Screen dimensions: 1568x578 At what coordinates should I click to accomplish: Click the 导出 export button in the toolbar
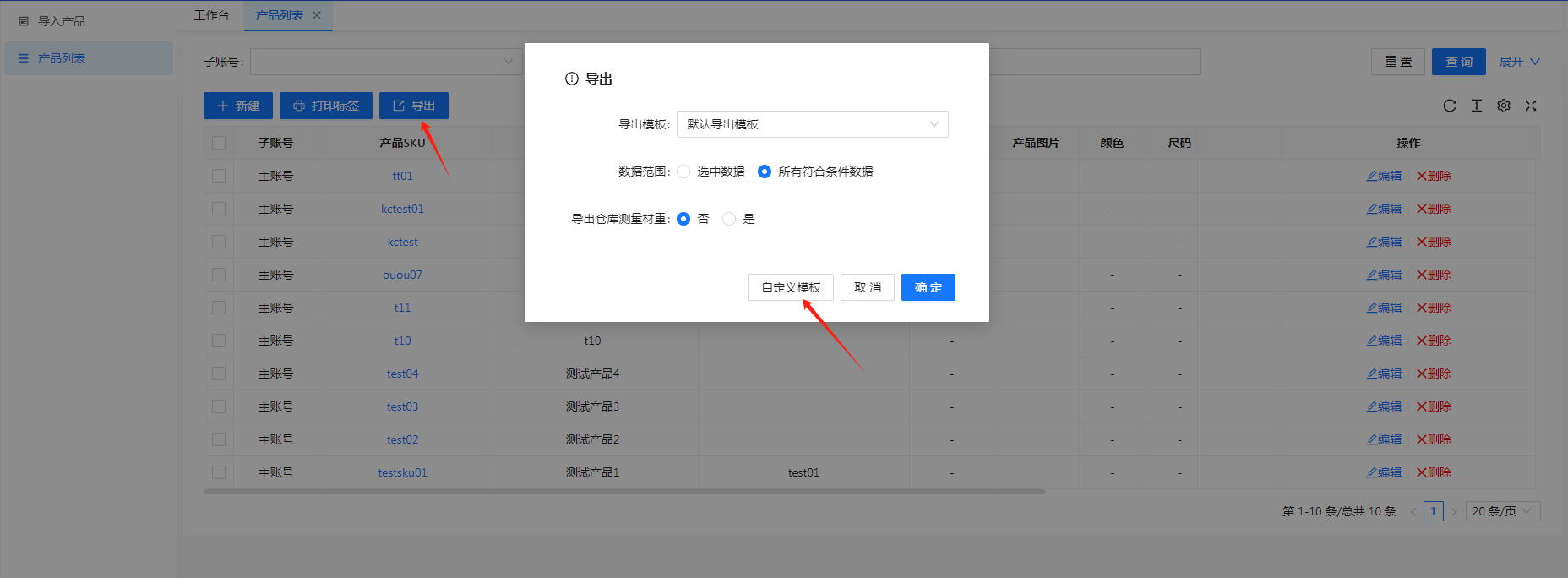414,106
